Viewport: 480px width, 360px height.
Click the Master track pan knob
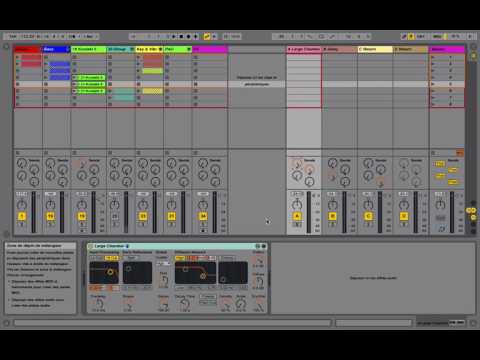point(440,204)
